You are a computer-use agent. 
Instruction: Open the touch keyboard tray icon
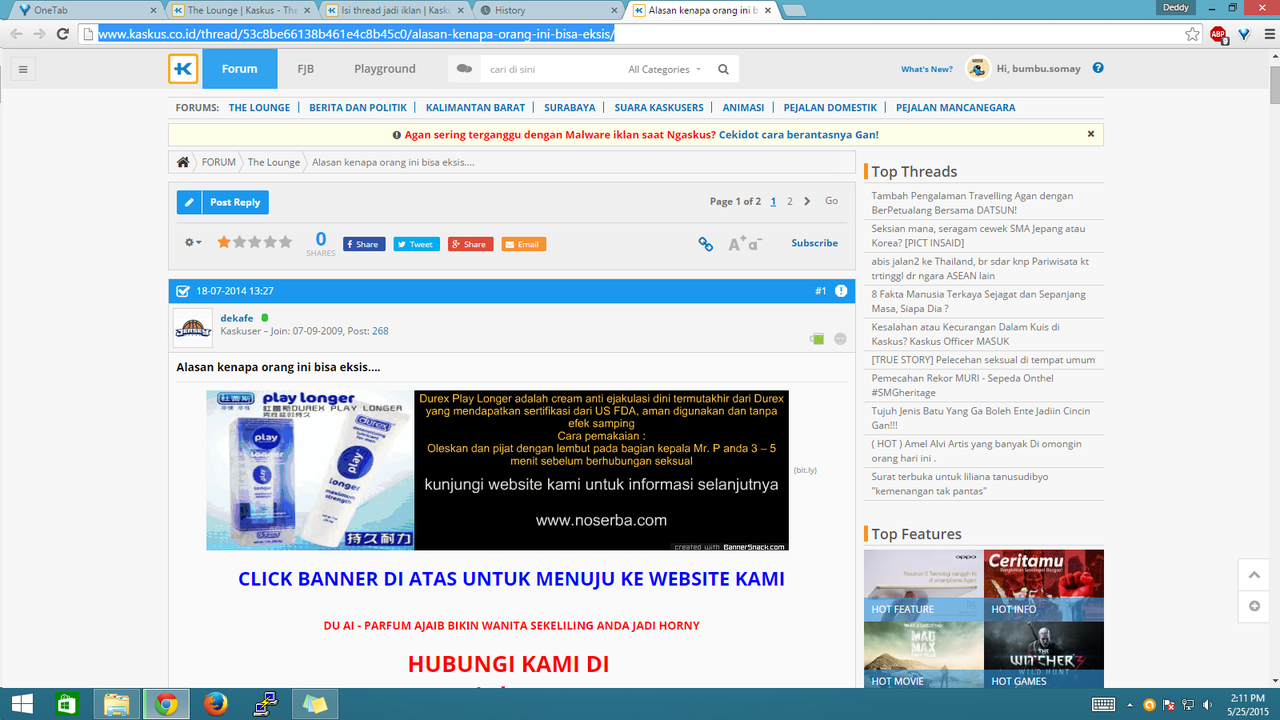pyautogui.click(x=1103, y=704)
